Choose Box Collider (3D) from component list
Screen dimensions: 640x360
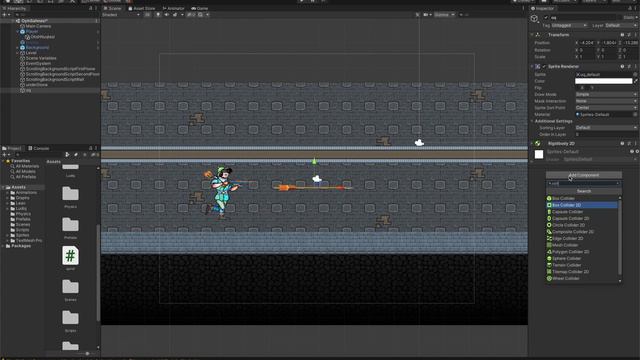582,198
